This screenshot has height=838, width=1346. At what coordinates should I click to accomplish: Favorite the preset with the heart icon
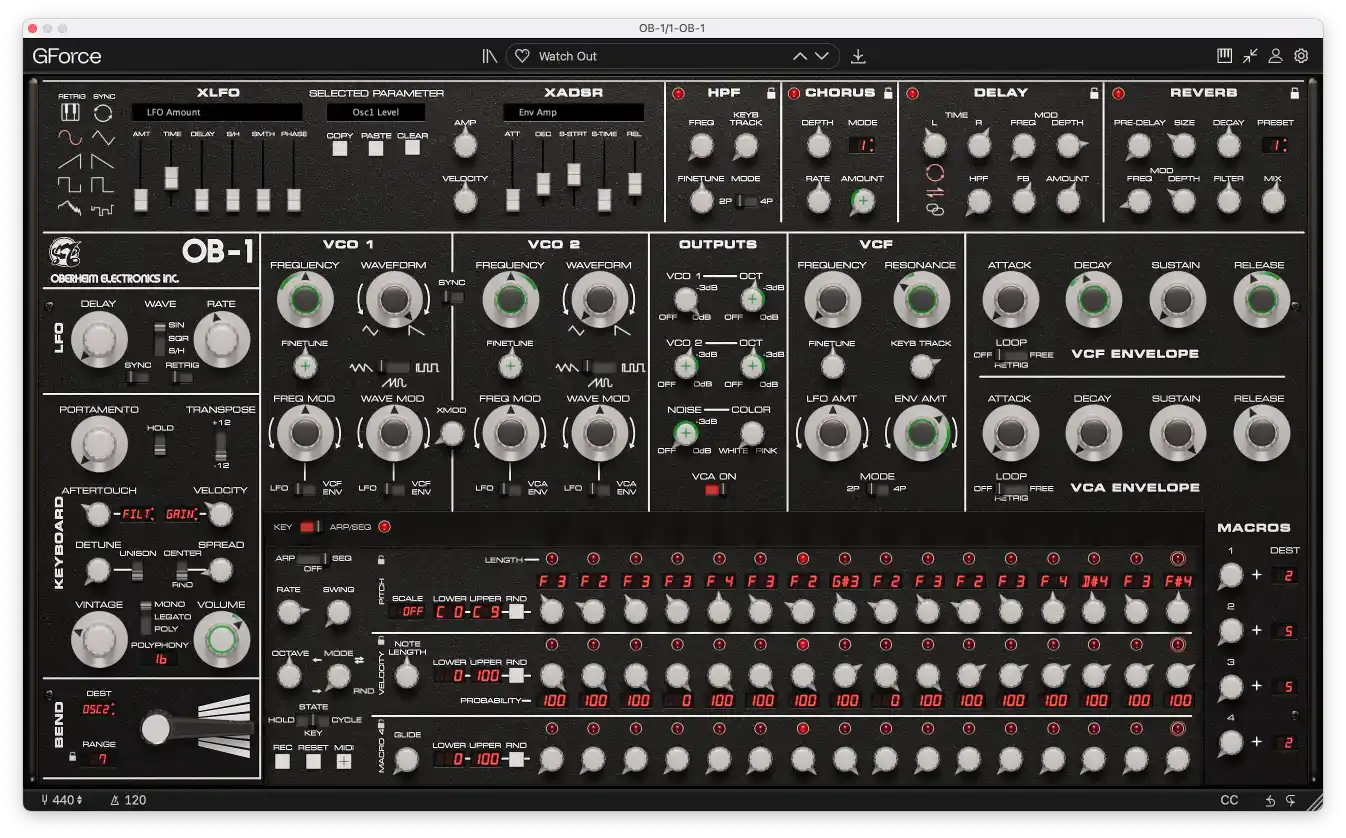coord(521,56)
